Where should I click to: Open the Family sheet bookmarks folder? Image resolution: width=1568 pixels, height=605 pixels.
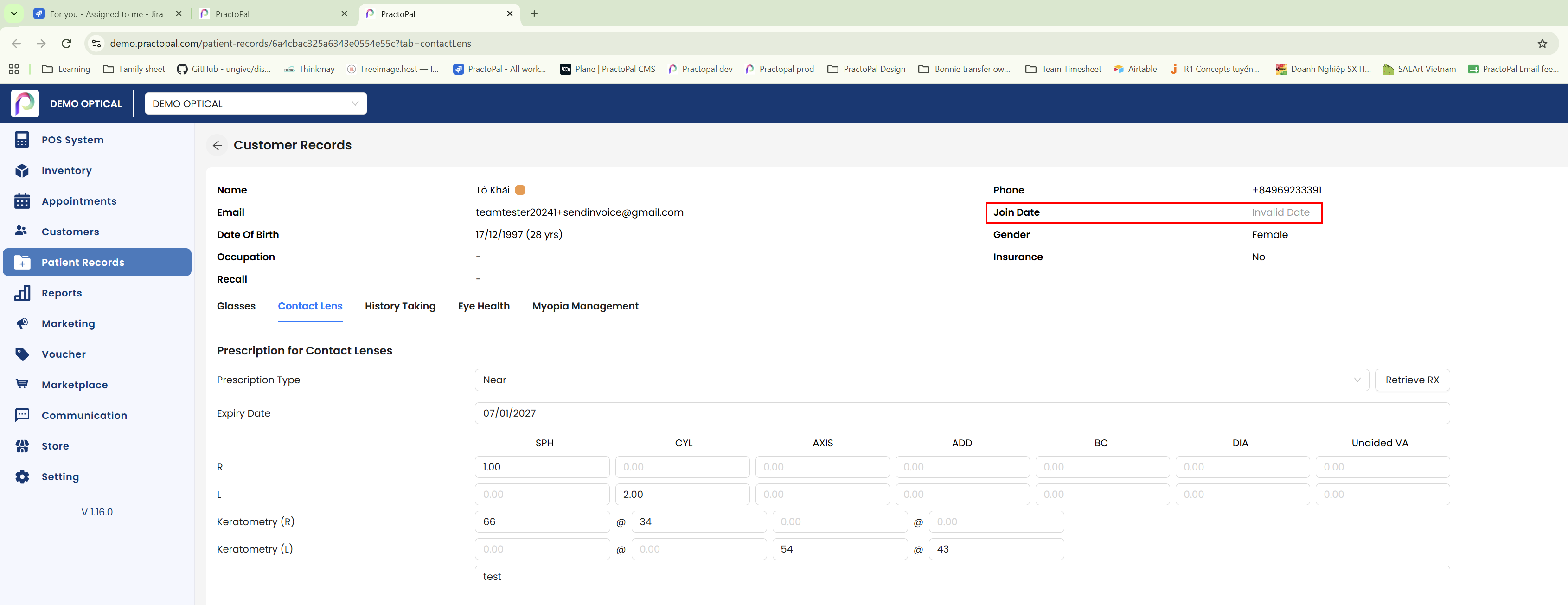click(134, 69)
